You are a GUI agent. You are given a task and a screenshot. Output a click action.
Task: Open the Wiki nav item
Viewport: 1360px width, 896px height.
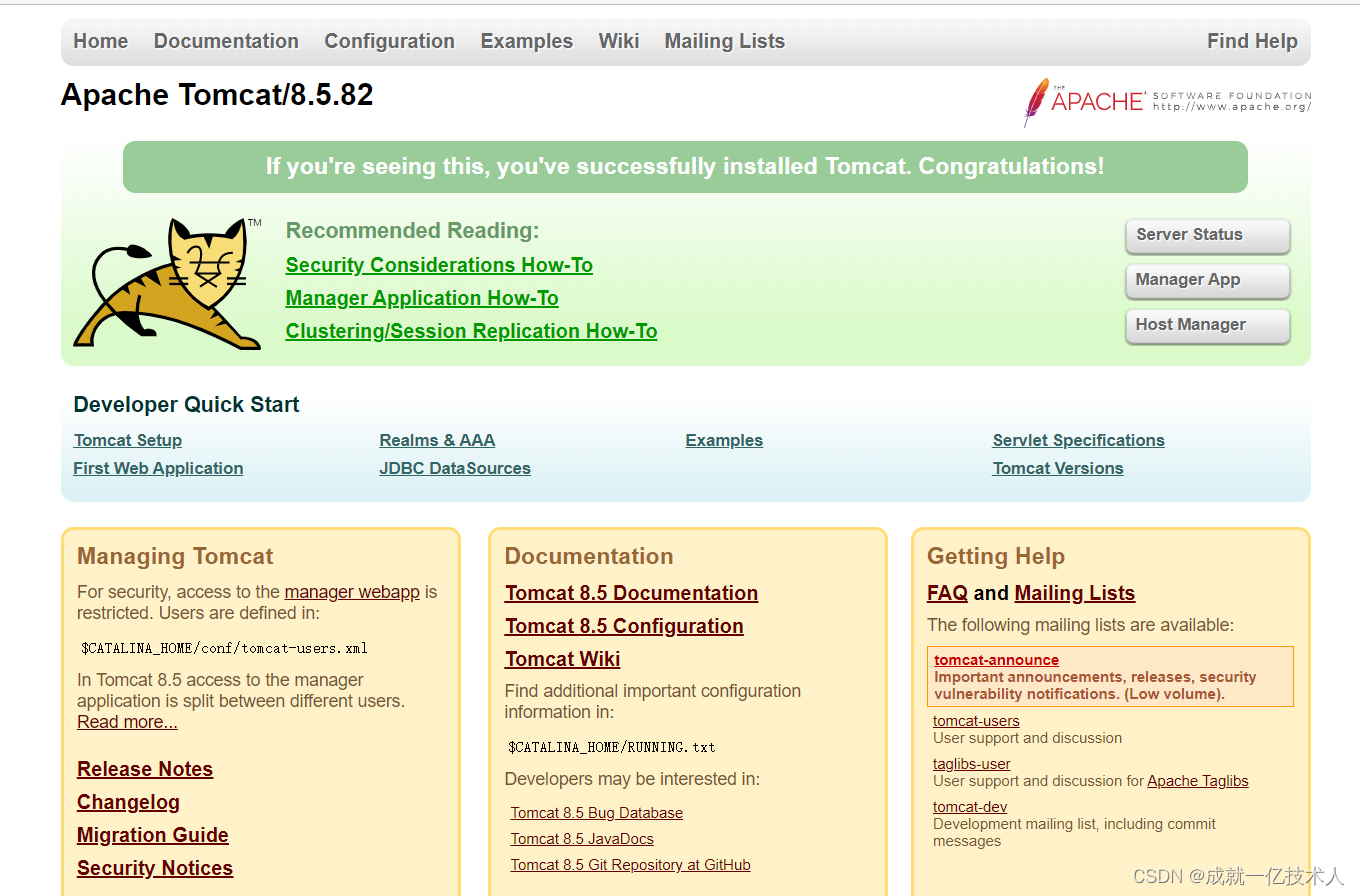(x=619, y=41)
